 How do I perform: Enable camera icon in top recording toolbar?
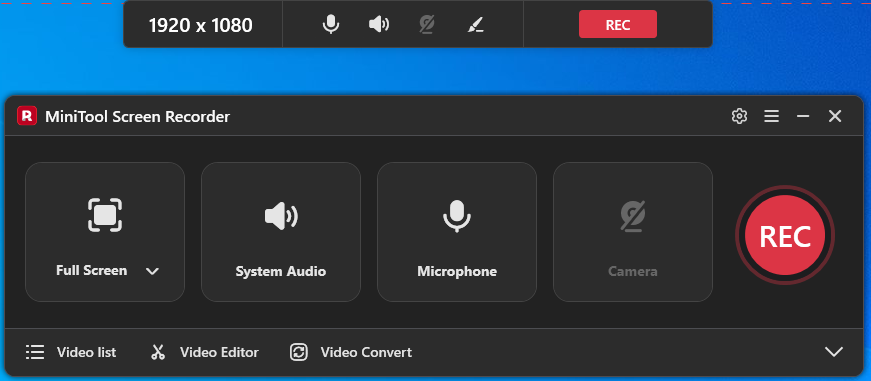(427, 24)
